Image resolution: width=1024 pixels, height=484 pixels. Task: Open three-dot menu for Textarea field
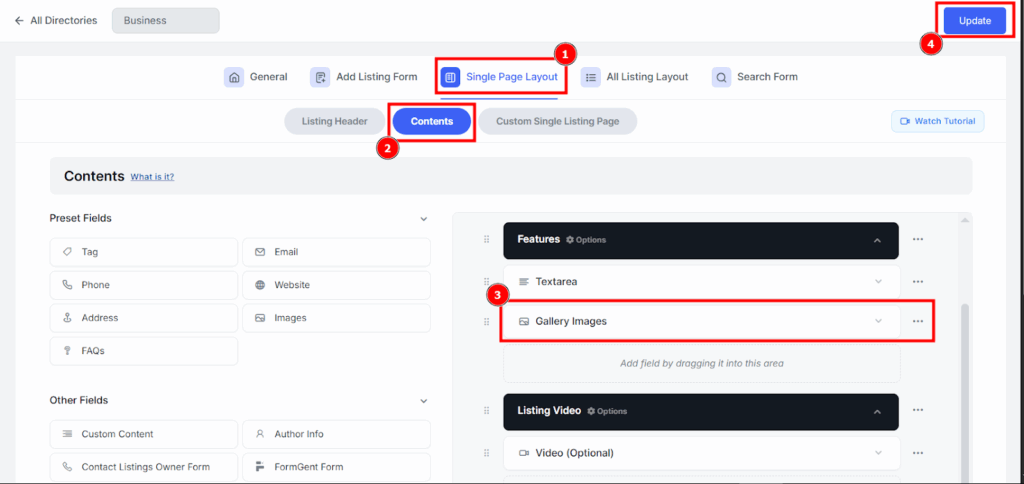(x=917, y=282)
